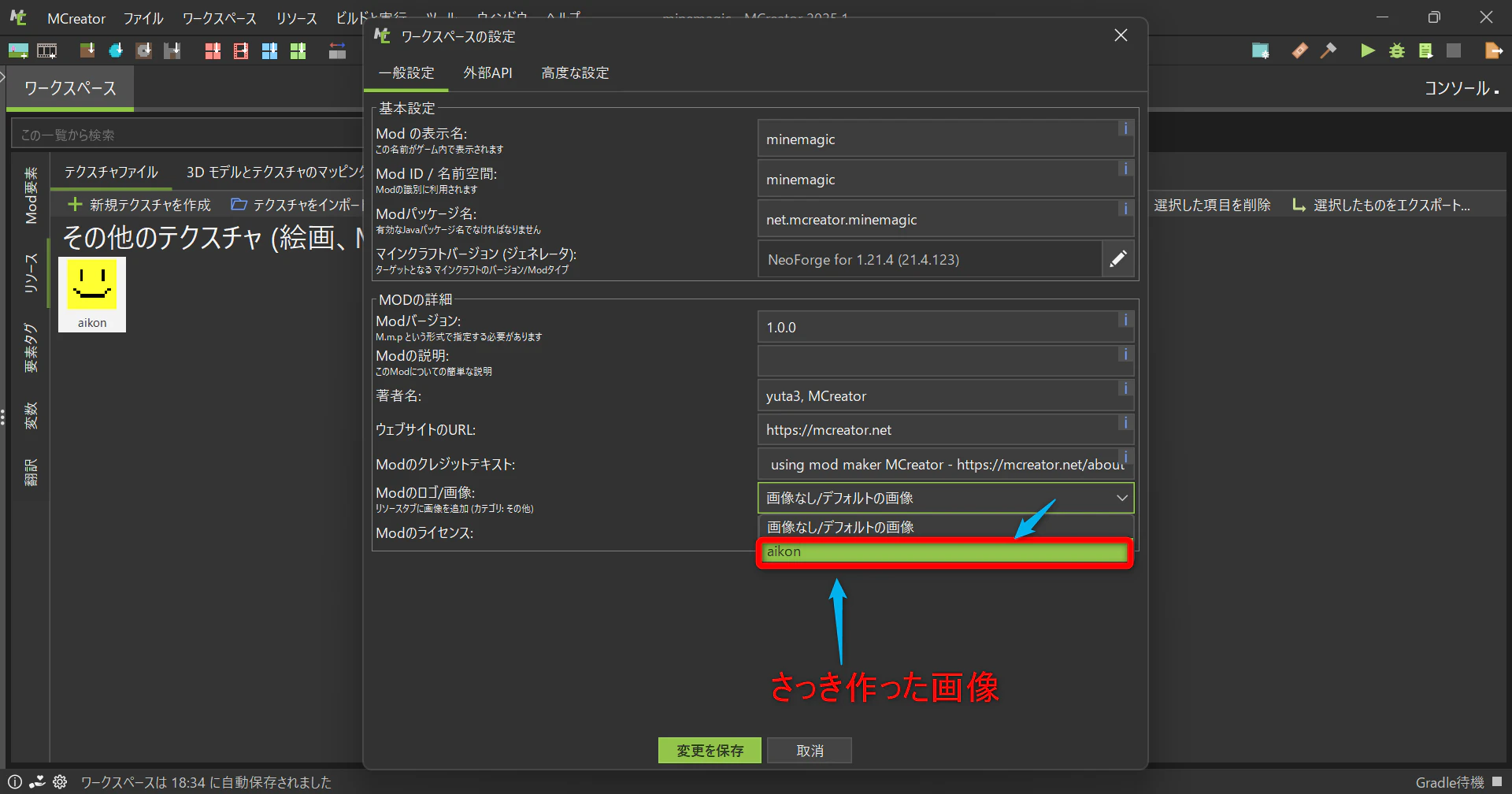Click the ワークスペース main tab

click(x=70, y=88)
